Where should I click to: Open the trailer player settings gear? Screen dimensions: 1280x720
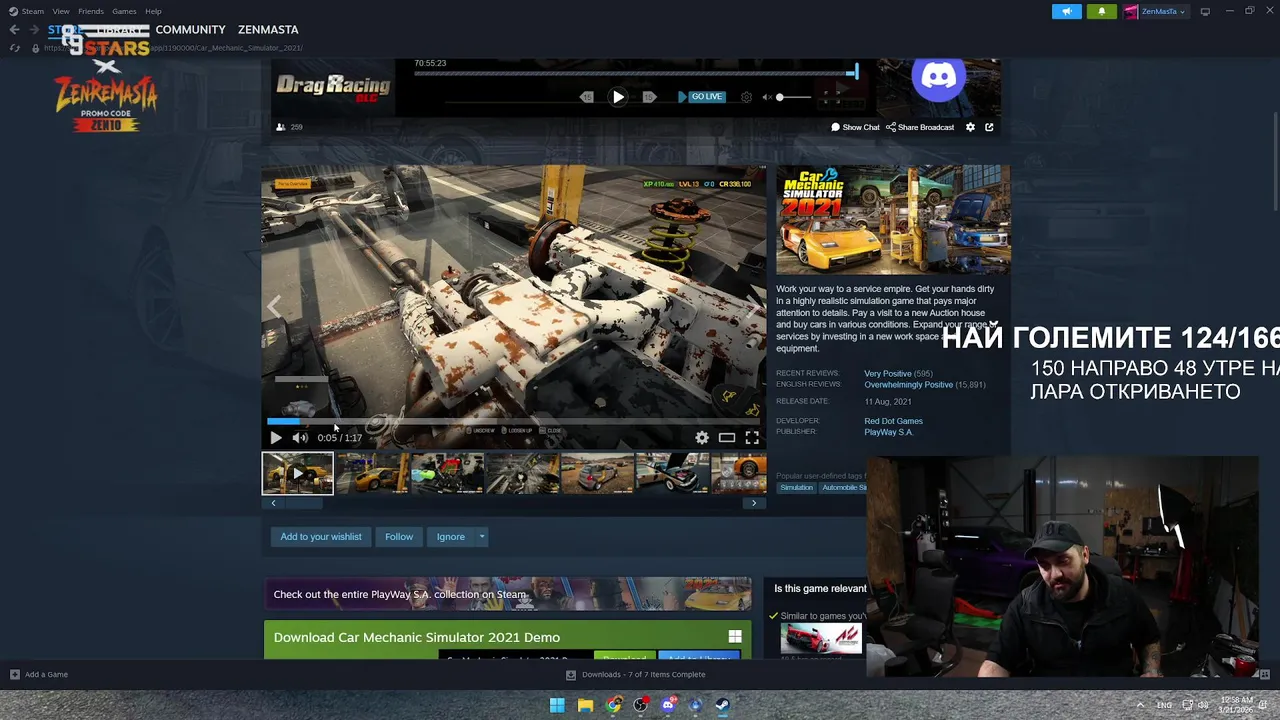click(x=702, y=438)
